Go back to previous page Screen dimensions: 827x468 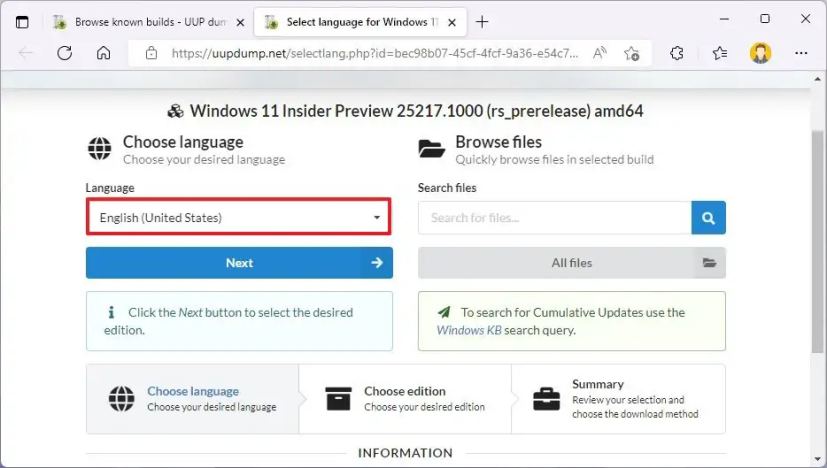(25, 53)
